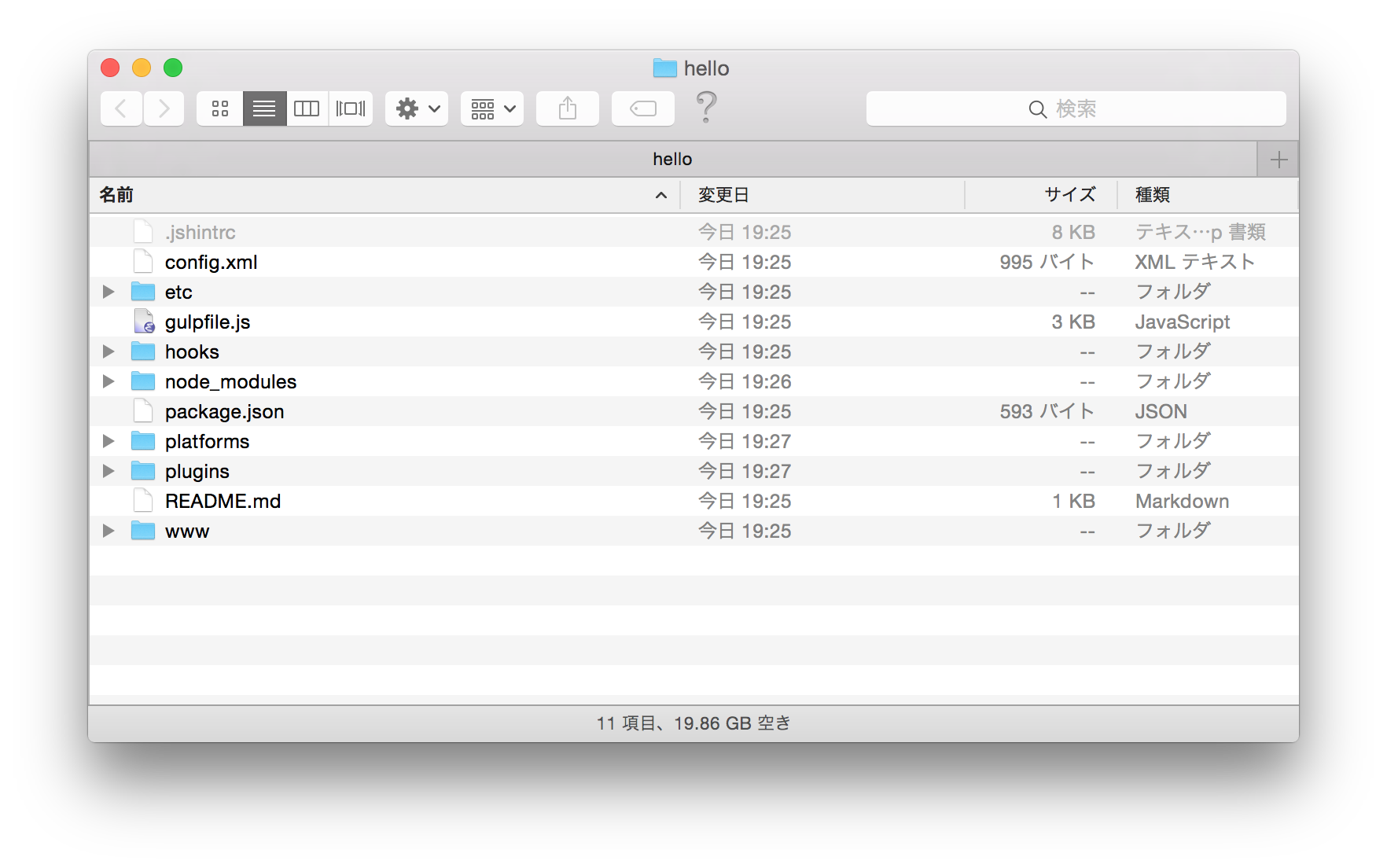This screenshot has width=1387, height=868.
Task: Switch to column view mode
Action: tap(307, 108)
